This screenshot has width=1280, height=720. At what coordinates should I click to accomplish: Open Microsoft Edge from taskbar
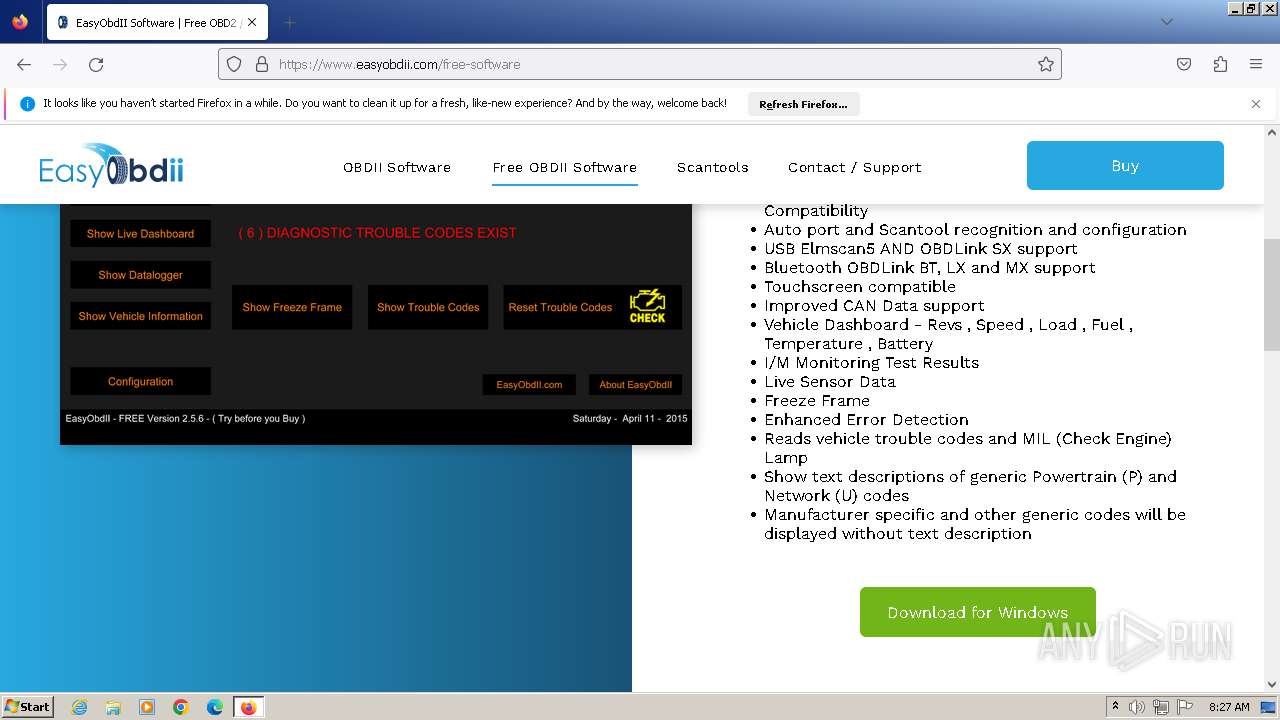pyautogui.click(x=215, y=707)
